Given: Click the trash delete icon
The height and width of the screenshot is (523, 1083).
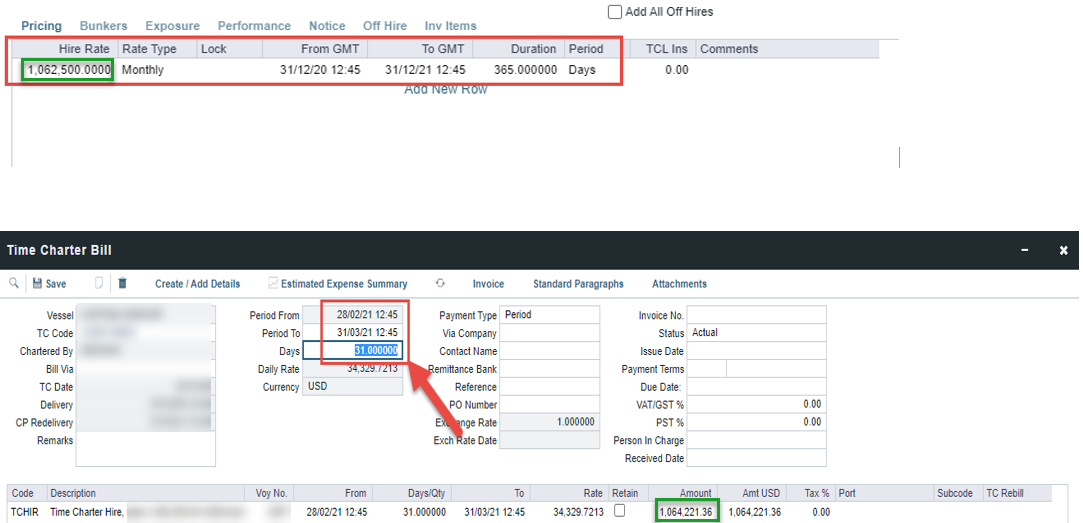Looking at the screenshot, I should pos(122,284).
